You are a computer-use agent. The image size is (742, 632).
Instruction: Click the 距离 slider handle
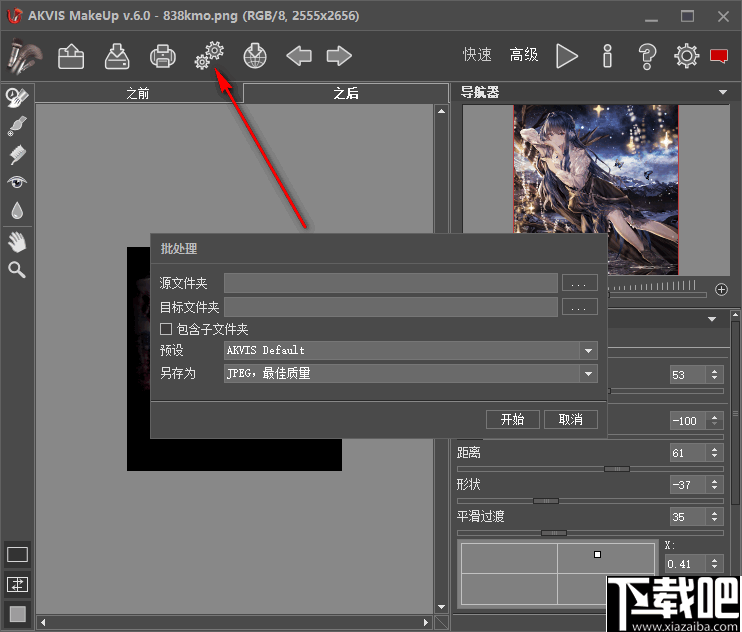click(x=617, y=469)
